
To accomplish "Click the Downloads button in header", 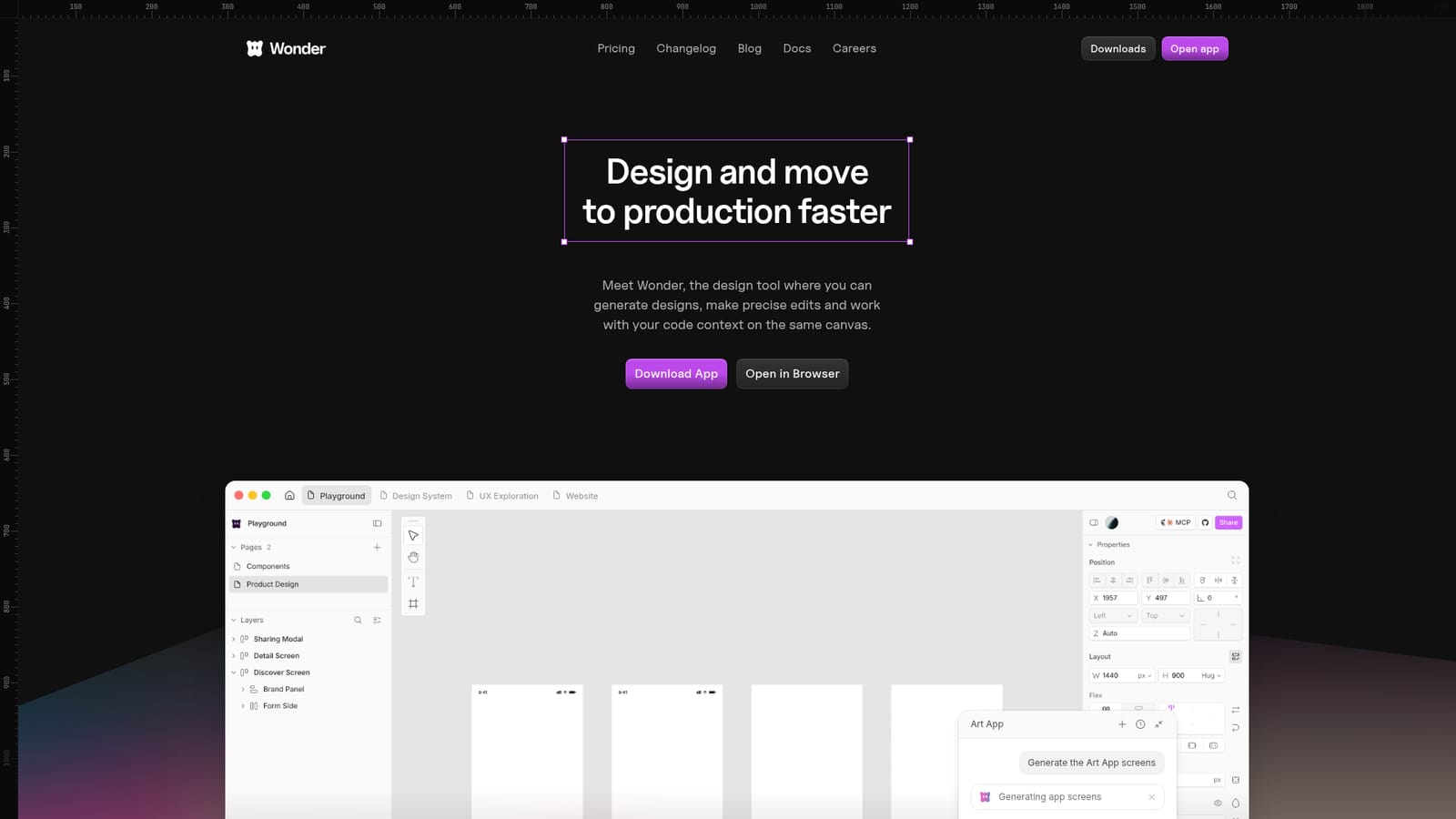I will point(1118,48).
